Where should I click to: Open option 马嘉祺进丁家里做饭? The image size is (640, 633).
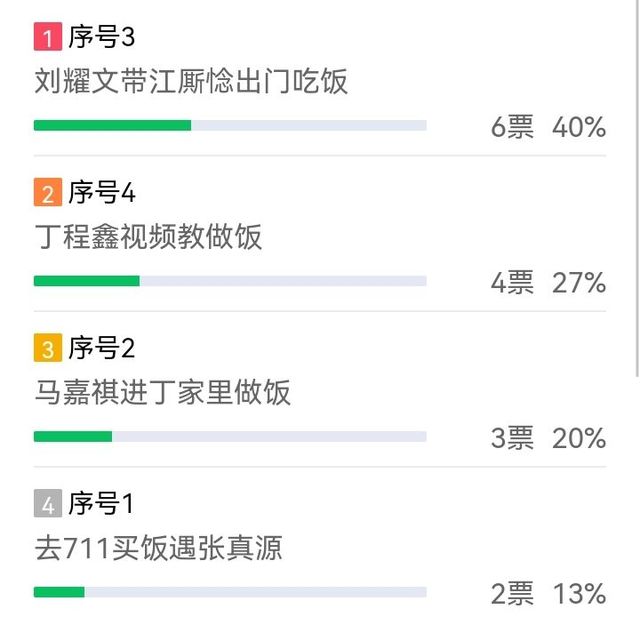tap(162, 392)
